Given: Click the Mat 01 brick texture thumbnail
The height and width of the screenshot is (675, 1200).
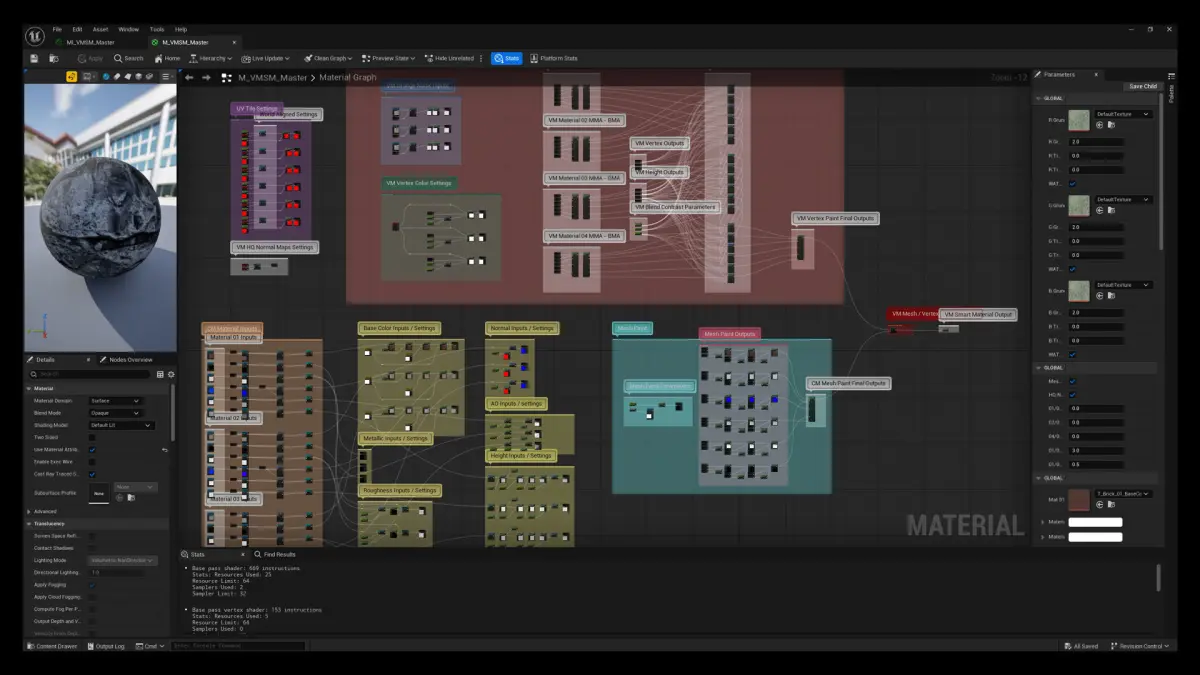Looking at the screenshot, I should click(1079, 499).
